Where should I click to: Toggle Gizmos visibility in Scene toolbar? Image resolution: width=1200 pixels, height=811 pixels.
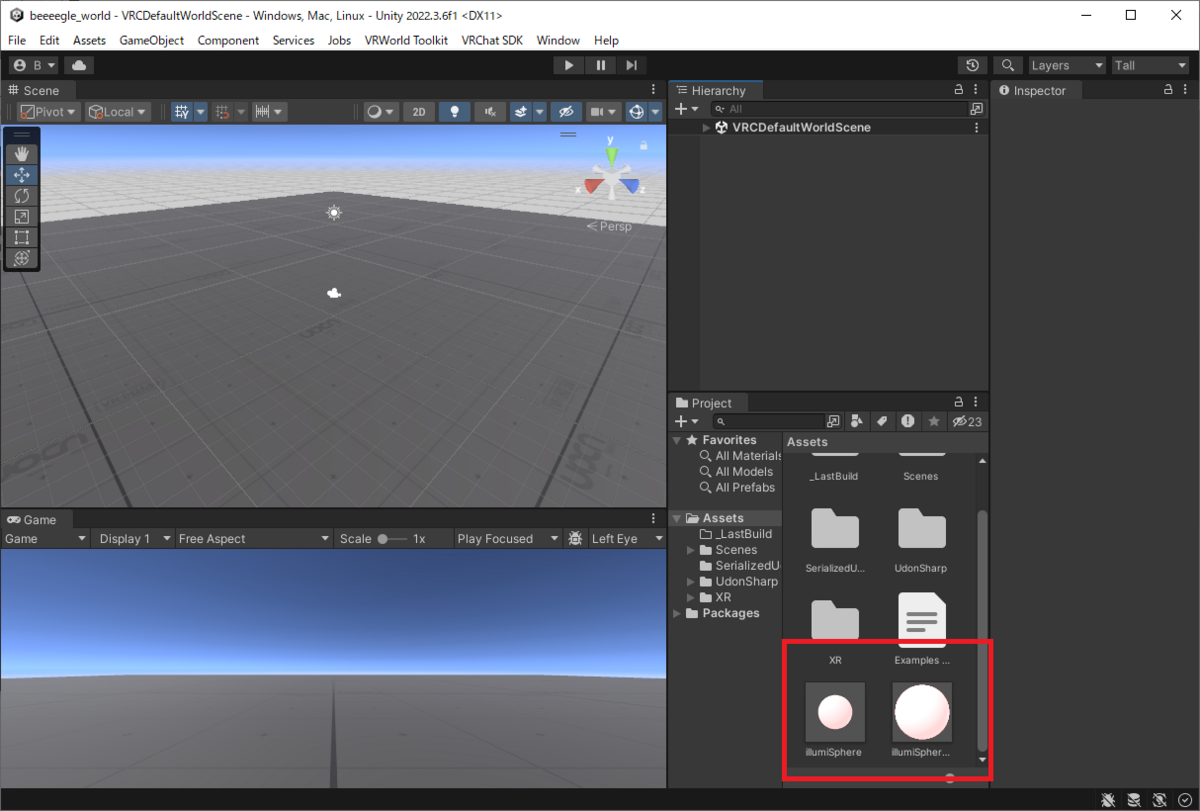pos(636,112)
